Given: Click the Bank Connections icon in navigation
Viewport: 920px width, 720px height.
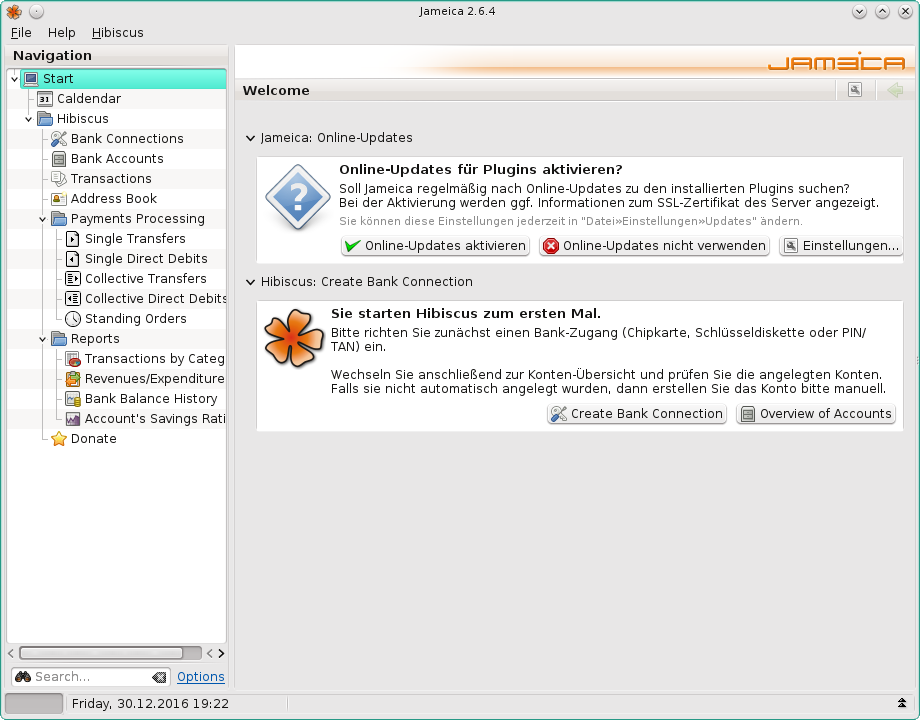Looking at the screenshot, I should coord(59,139).
